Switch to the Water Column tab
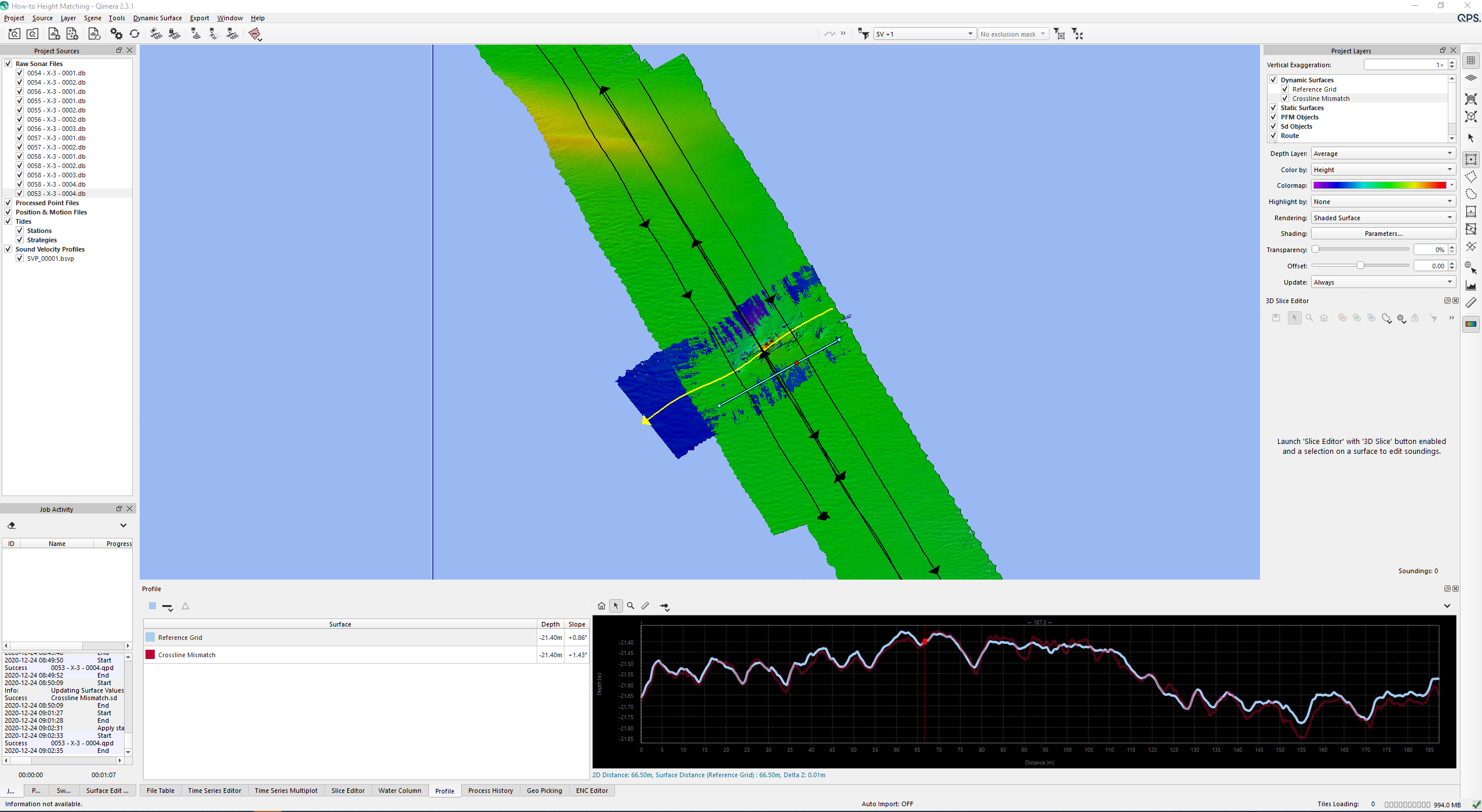Viewport: 1482px width, 812px height. click(399, 791)
